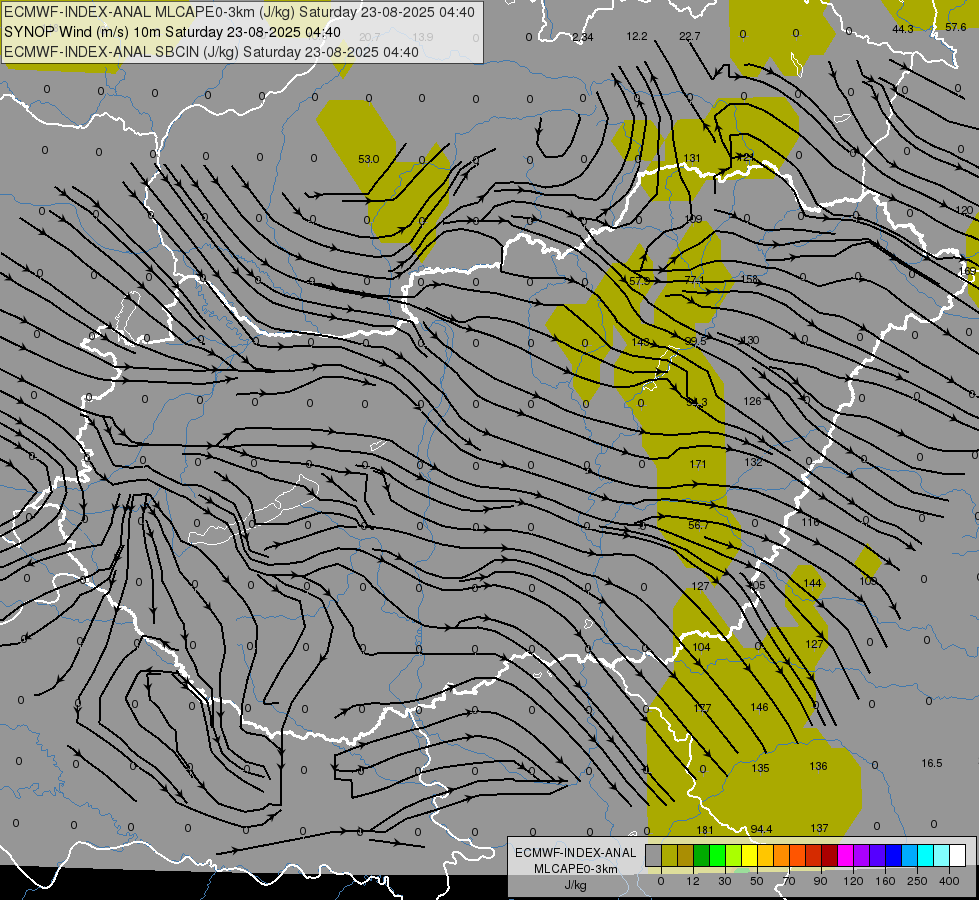Click the 400 tick label on legend
The image size is (979, 900).
[x=949, y=881]
